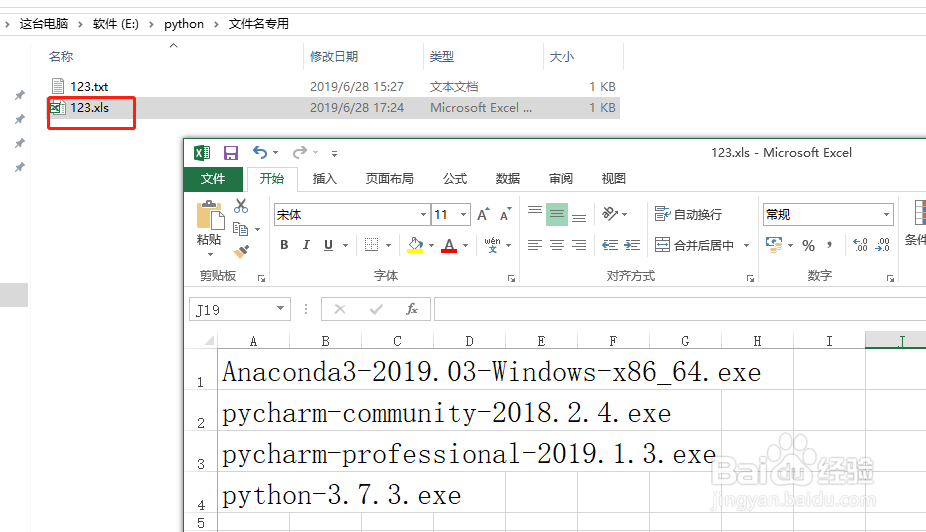Open the underline style dropdown arrow
Screen dimensions: 926x532
(345, 245)
